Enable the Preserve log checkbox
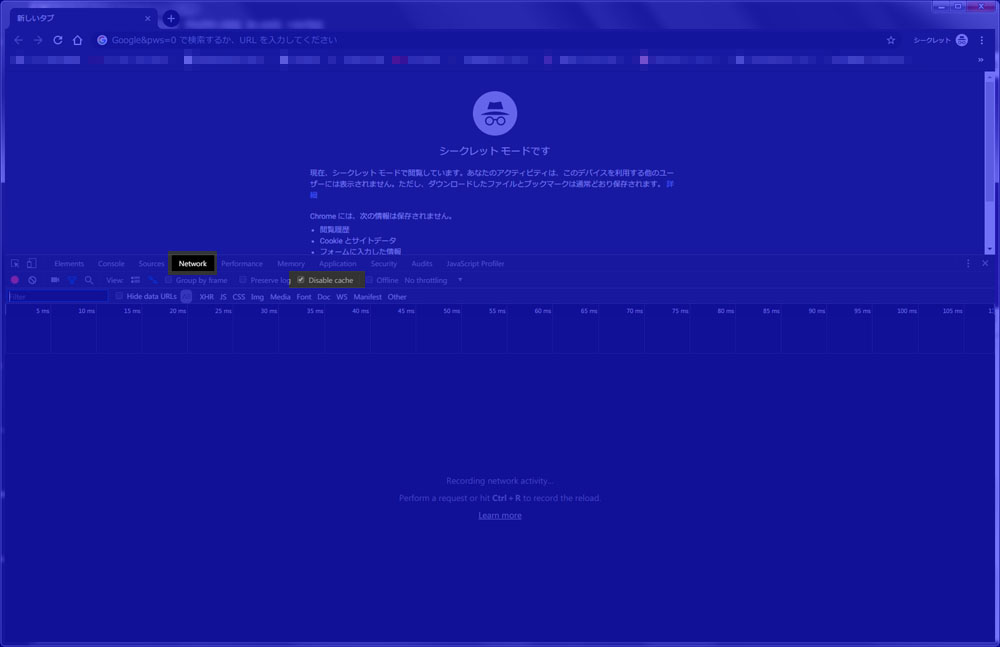1000x647 pixels. [243, 280]
